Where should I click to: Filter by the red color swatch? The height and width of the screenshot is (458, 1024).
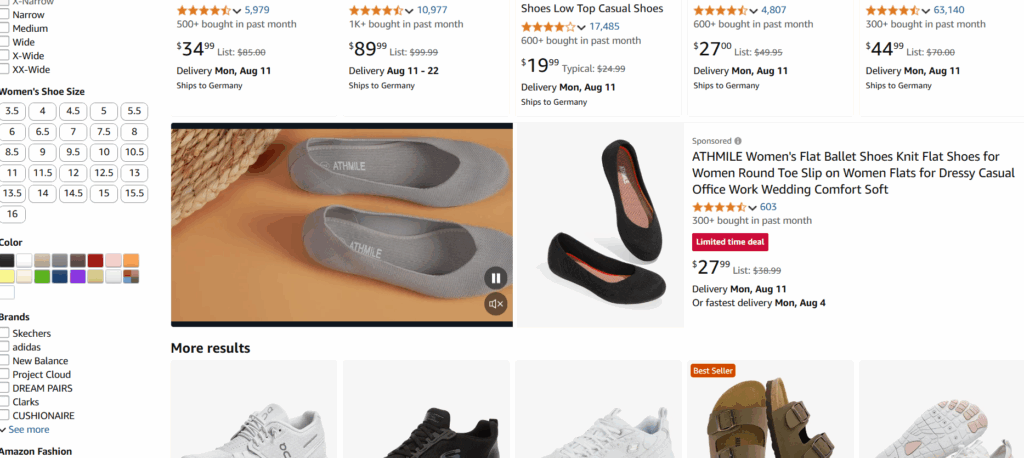[x=95, y=260]
